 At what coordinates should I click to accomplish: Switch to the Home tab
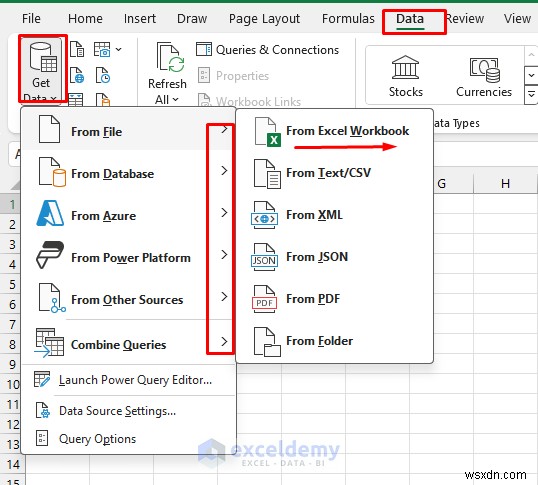coord(85,19)
